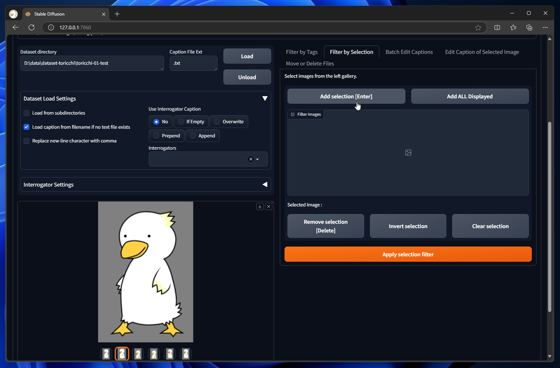The image size is (560, 368).
Task: Select the orange-highlighted gallery thumbnail
Action: coord(122,354)
